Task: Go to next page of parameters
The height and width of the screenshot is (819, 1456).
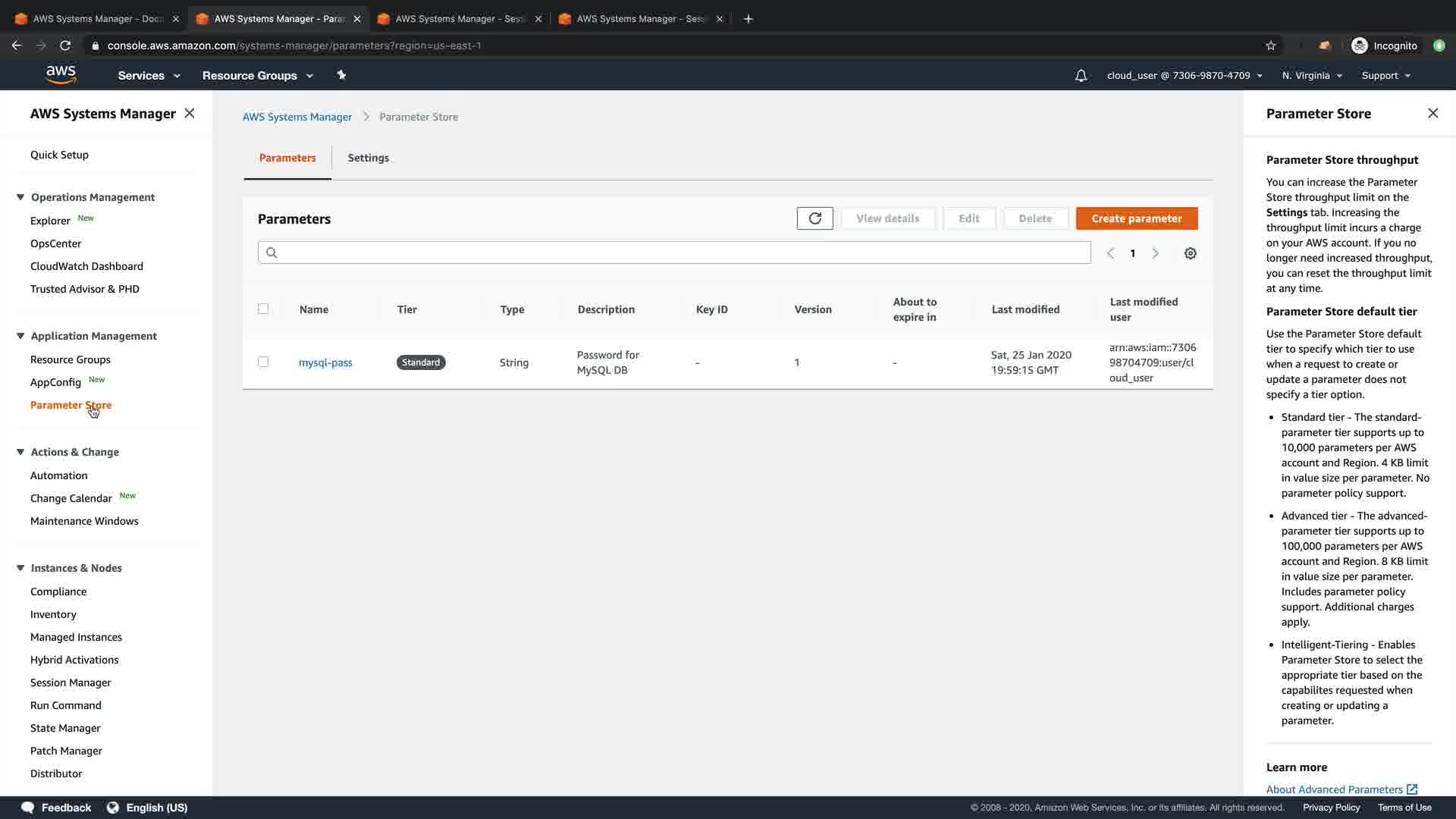Action: click(1155, 253)
